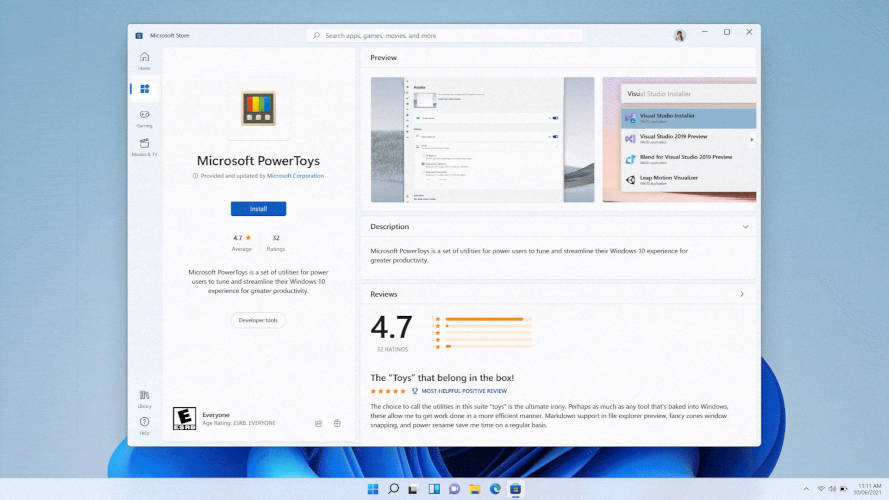Open Chat from the taskbar
The width and height of the screenshot is (889, 500).
454,489
